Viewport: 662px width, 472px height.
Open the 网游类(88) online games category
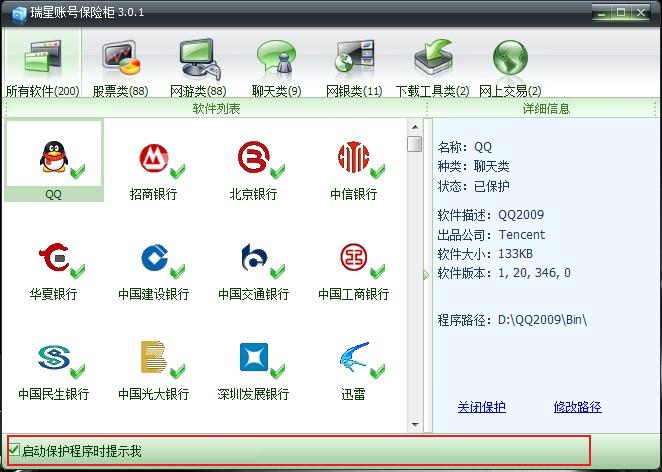(198, 69)
